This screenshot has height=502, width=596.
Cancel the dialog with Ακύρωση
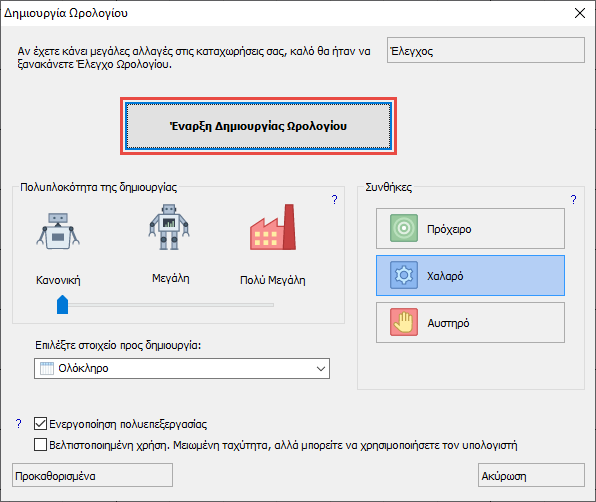531,475
